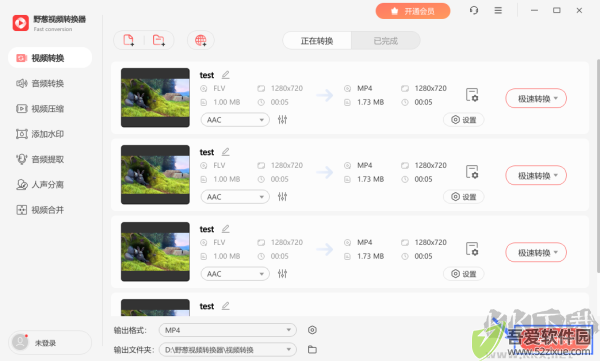Click file settings icon in third row
This screenshot has height=361, width=600.
472,248
